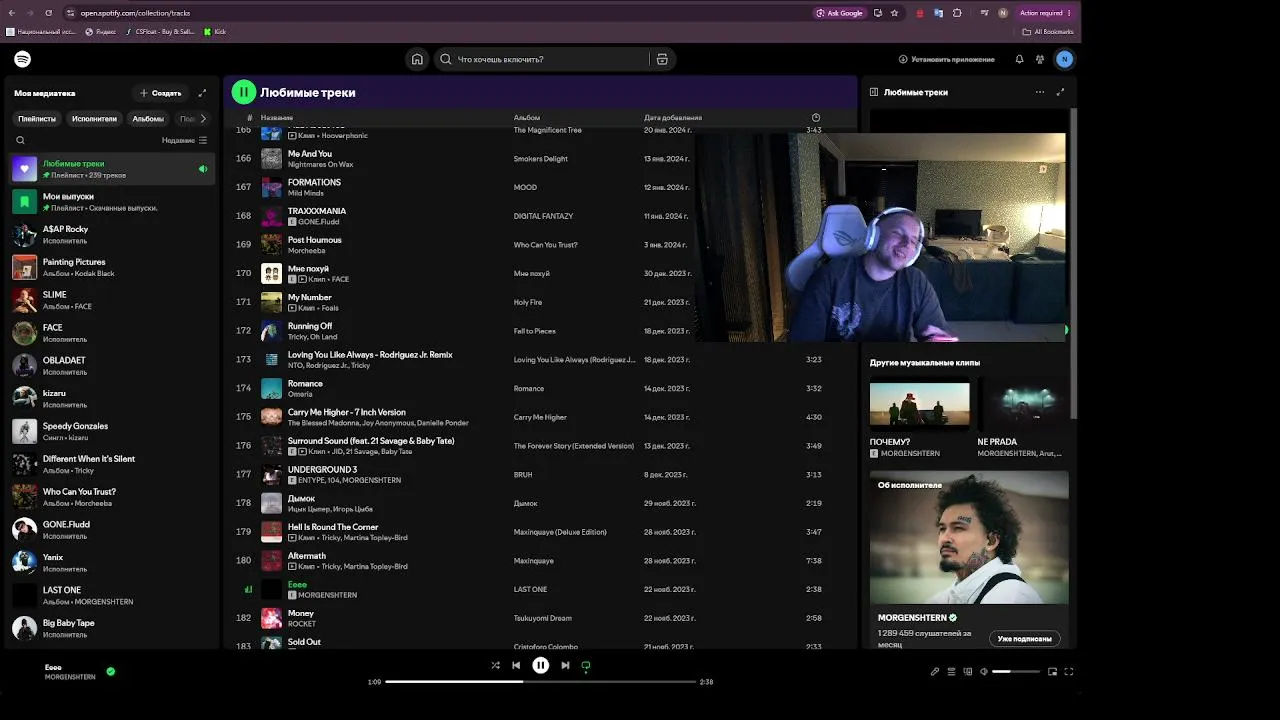Click Установить приложение link
Image resolution: width=1280 pixels, height=720 pixels.
click(946, 59)
